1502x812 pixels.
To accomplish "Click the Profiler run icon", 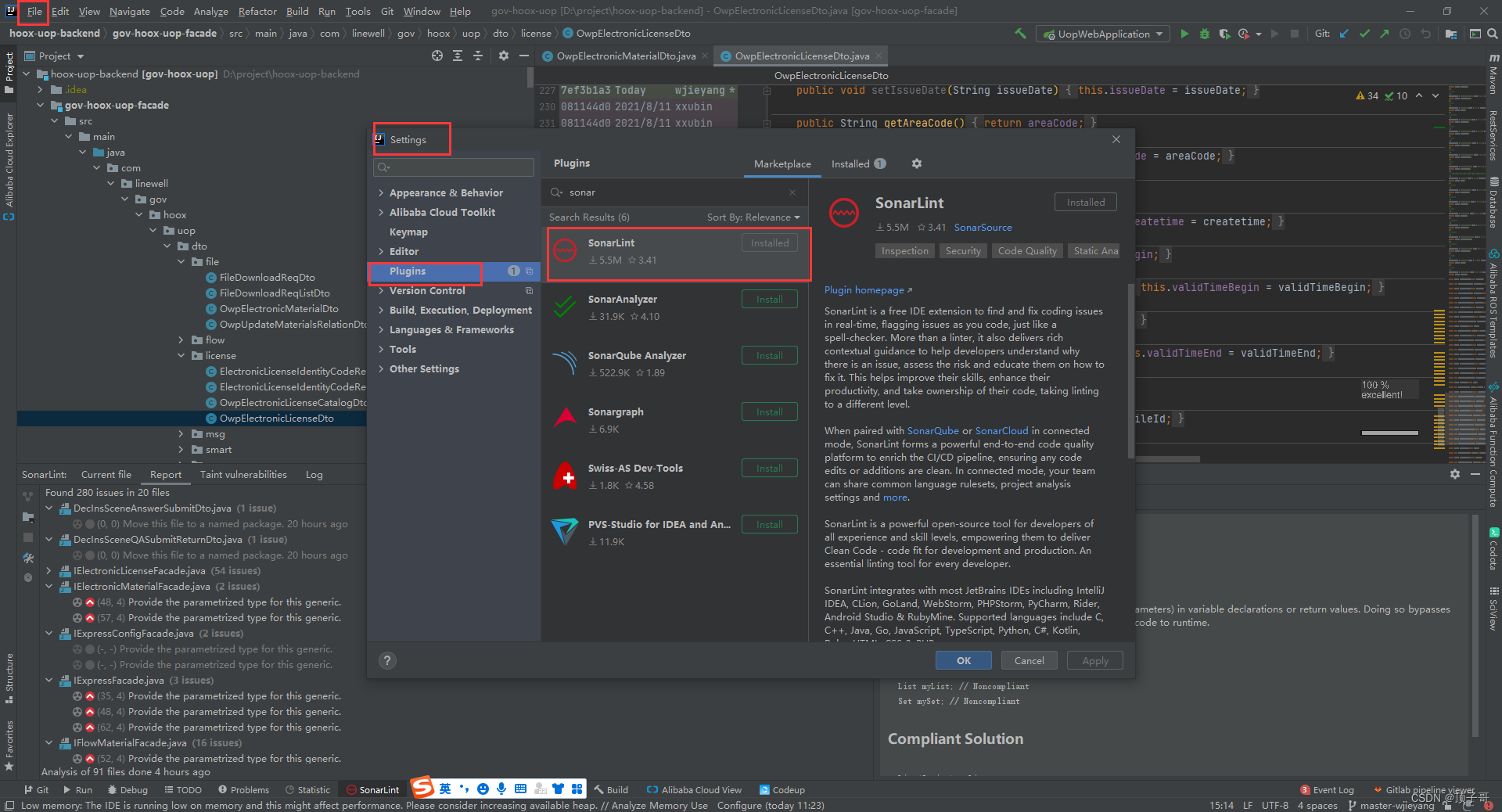I will [x=1244, y=34].
